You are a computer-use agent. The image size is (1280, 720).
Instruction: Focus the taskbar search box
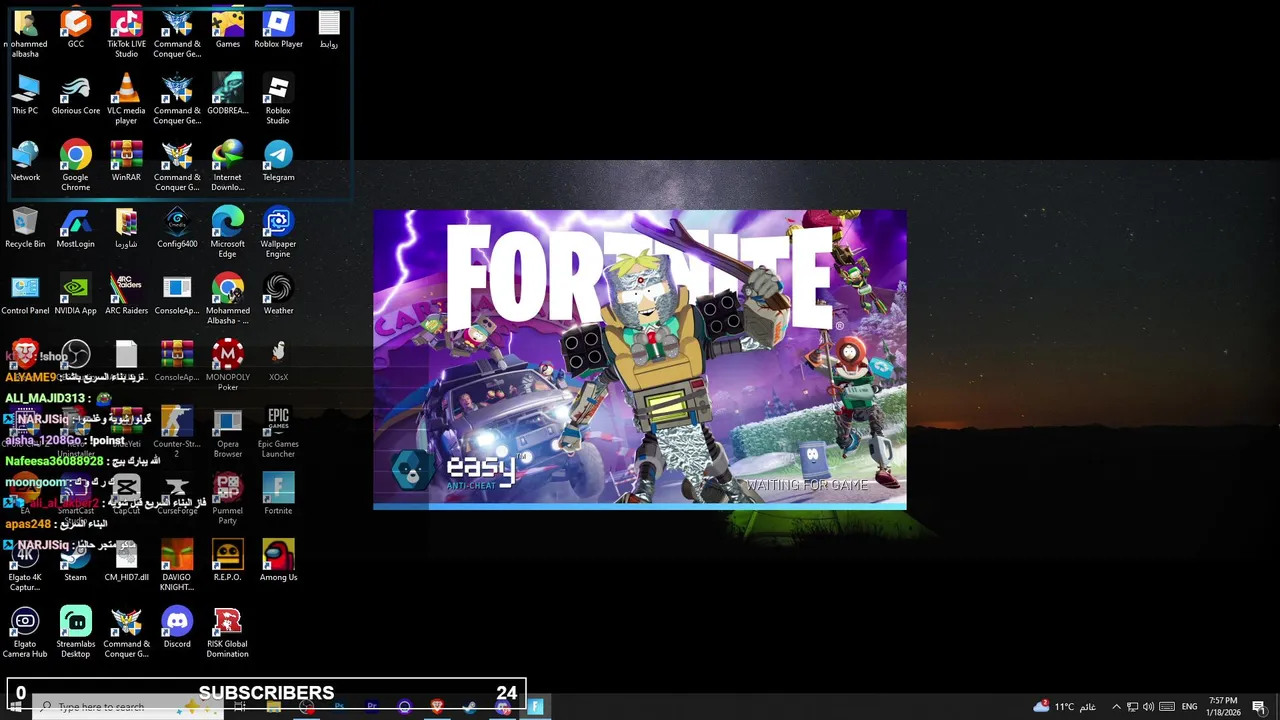[x=130, y=707]
